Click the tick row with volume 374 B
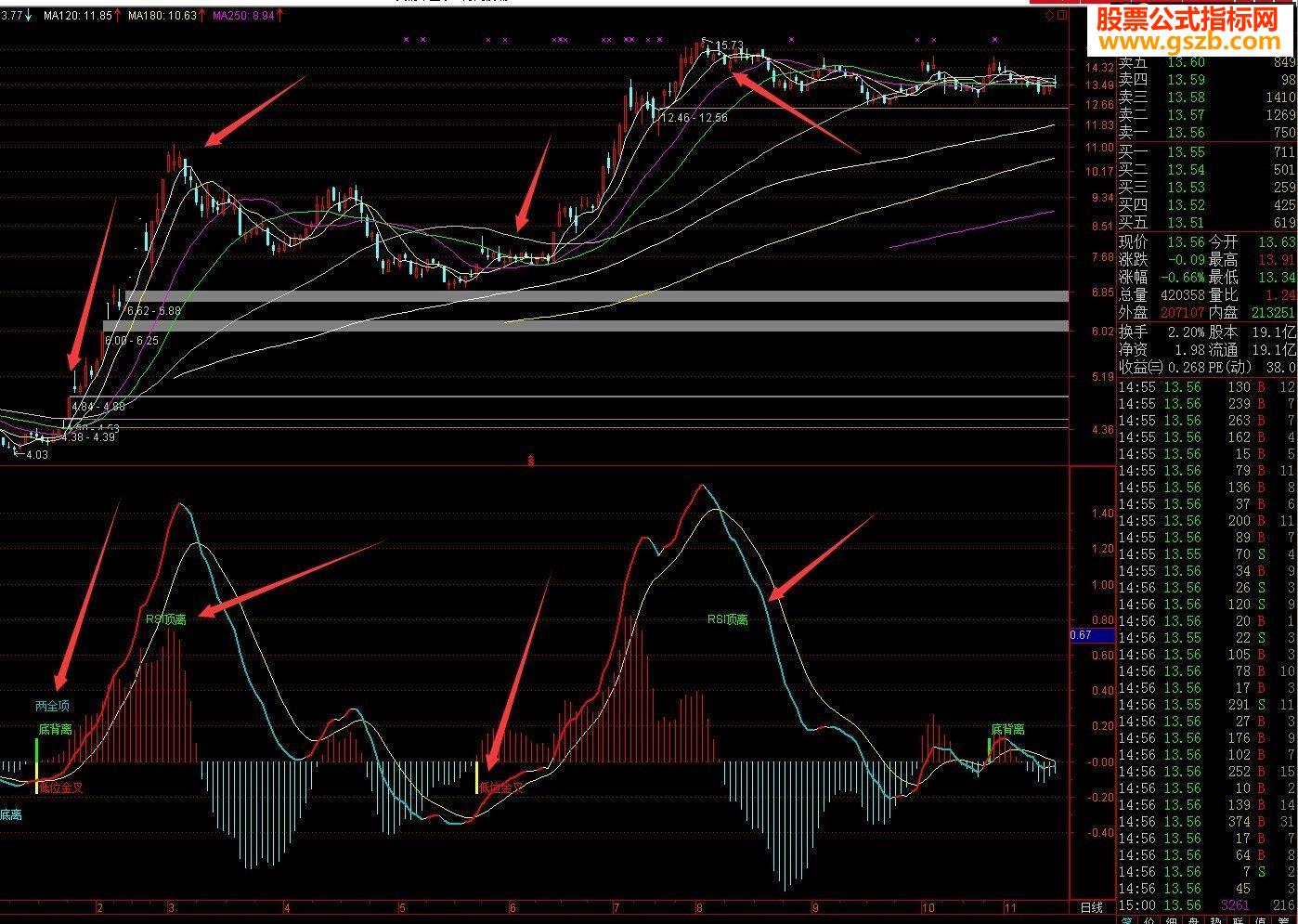 pos(1207,822)
